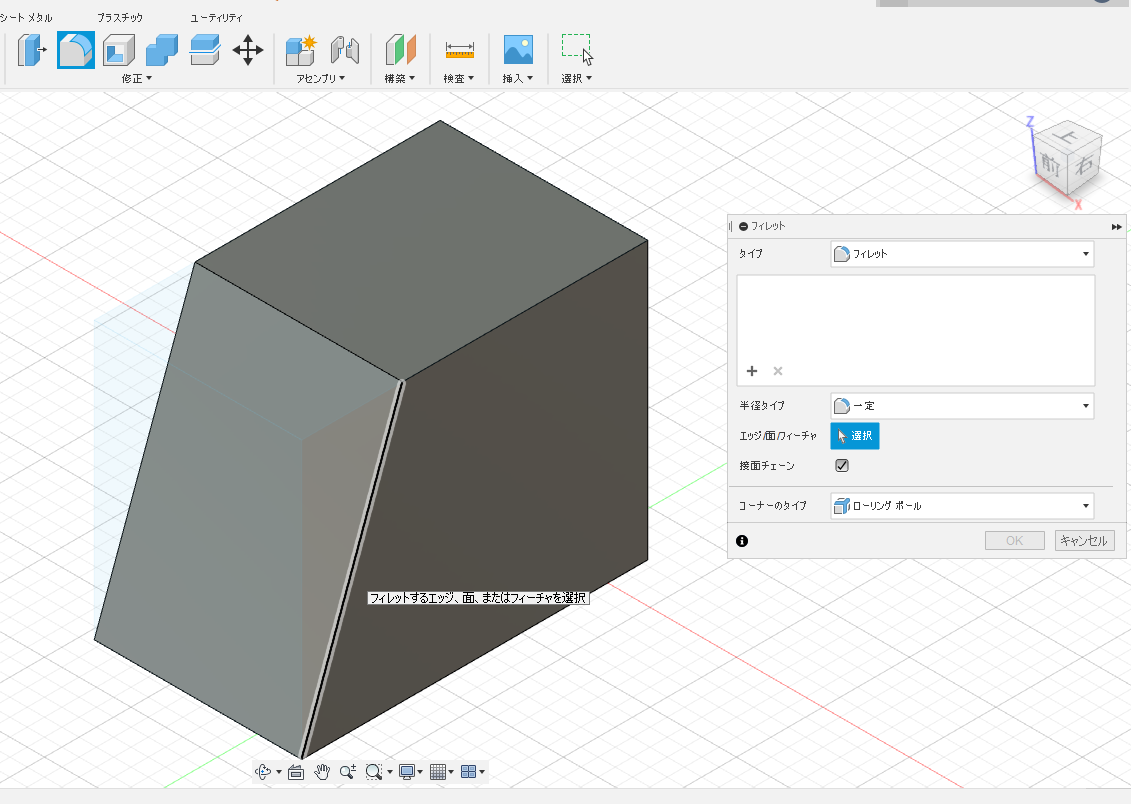The width and height of the screenshot is (1131, 804).
Task: Select the highlighted slanted edge of the body
Action: 352,570
